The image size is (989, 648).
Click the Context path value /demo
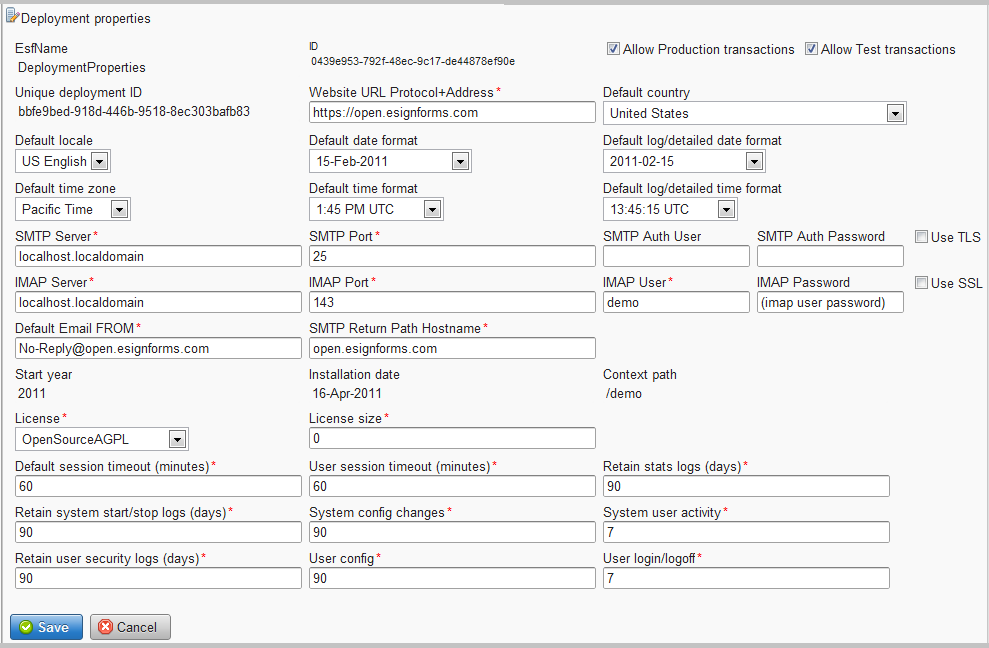point(624,394)
